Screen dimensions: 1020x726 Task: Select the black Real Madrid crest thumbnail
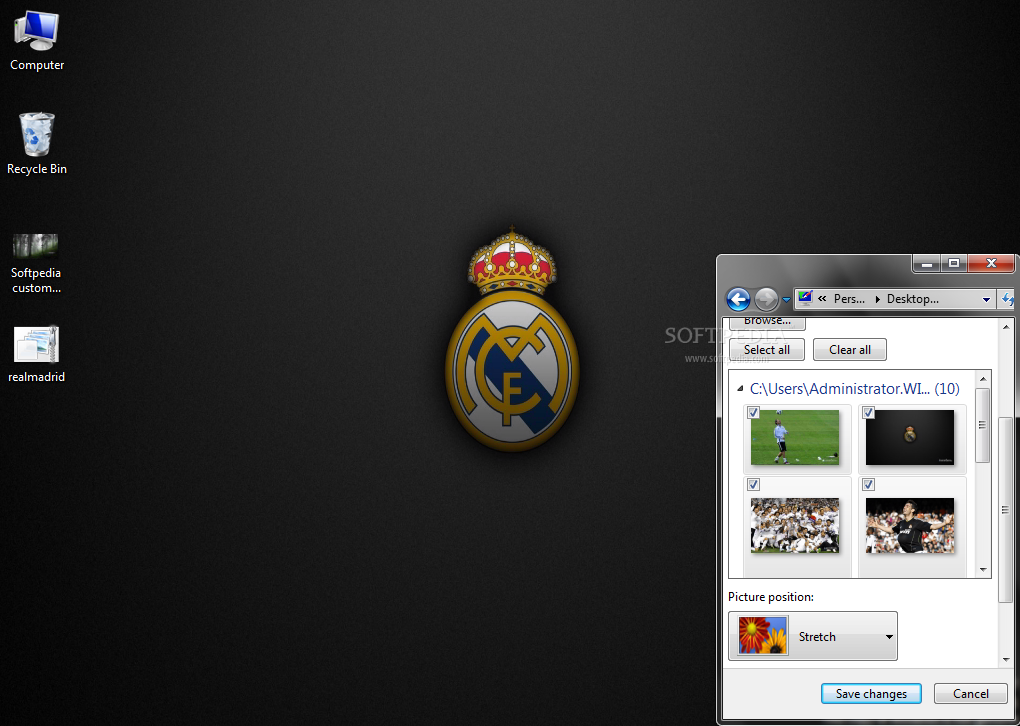[x=910, y=437]
